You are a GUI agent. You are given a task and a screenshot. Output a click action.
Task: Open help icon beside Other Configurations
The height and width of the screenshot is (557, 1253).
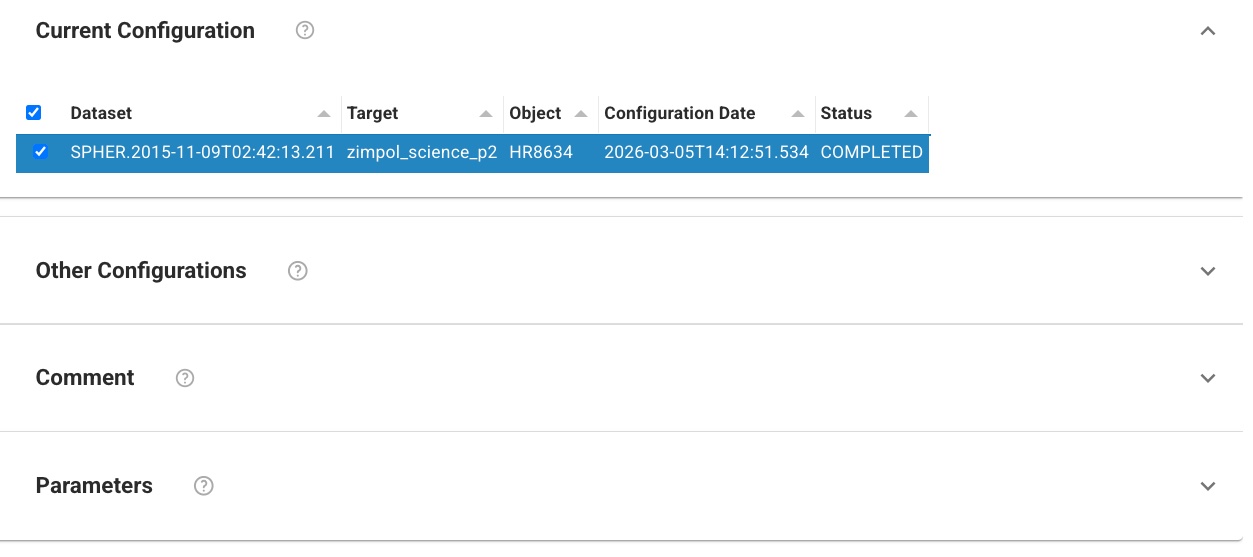pos(297,271)
